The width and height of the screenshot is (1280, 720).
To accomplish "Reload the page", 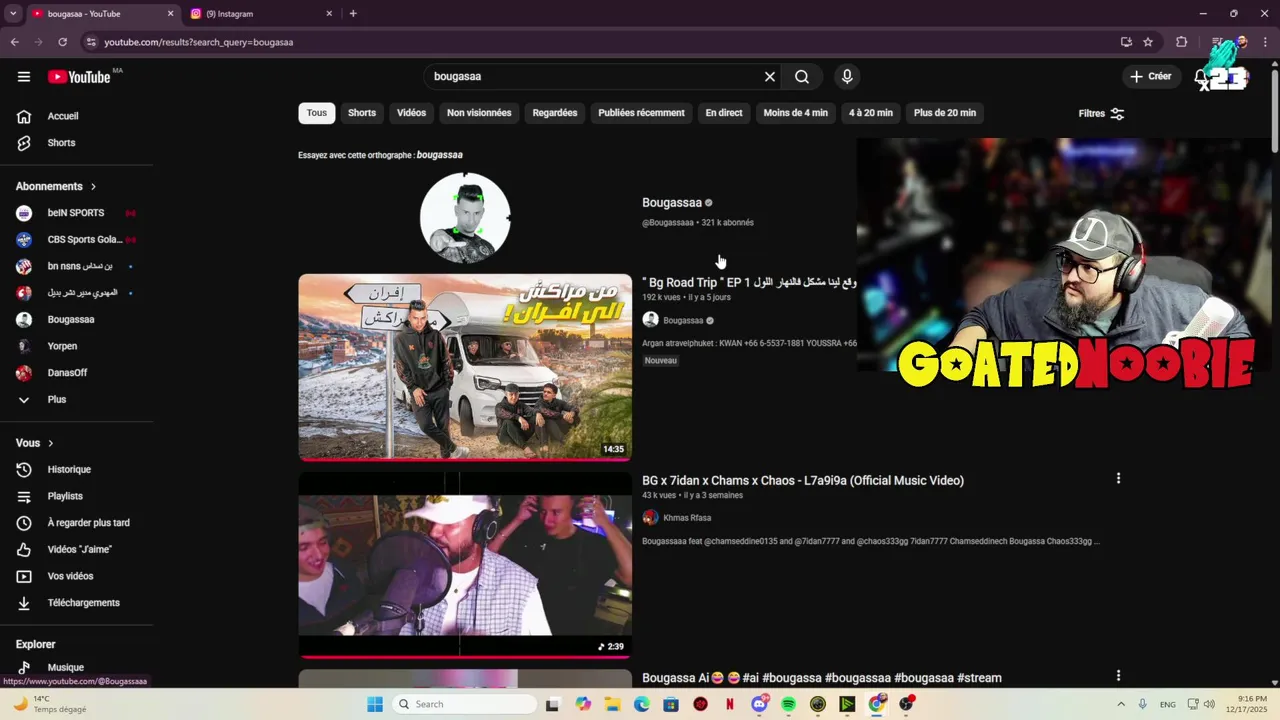I will tap(62, 42).
